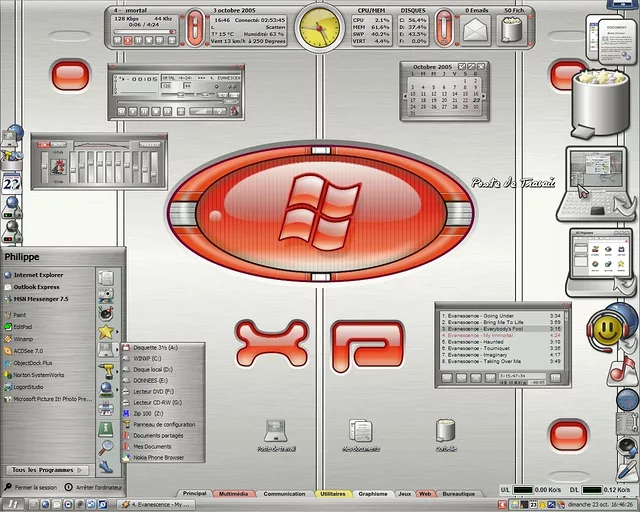Expand the yellow star favorites submenu
This screenshot has height=512, width=640.
pyautogui.click(x=107, y=331)
